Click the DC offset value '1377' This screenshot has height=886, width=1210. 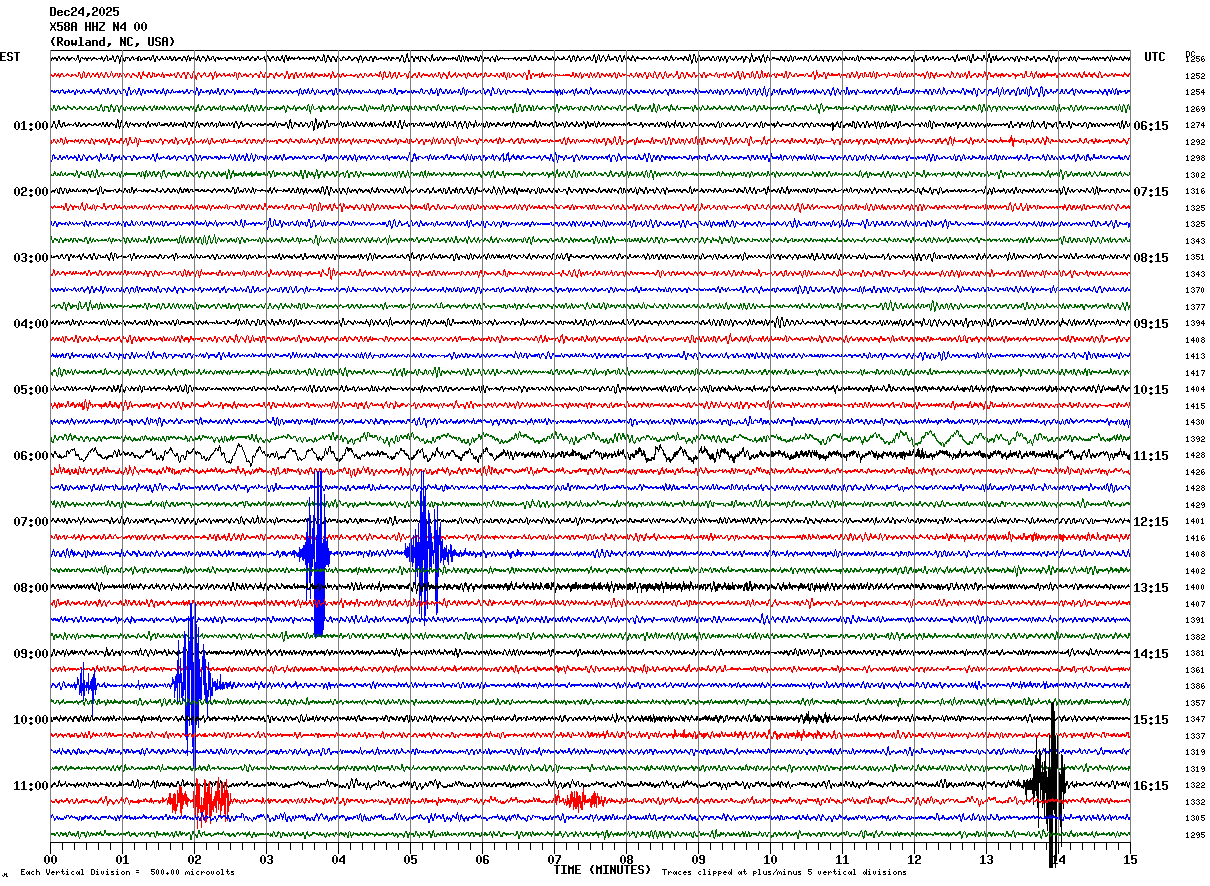(x=1195, y=307)
